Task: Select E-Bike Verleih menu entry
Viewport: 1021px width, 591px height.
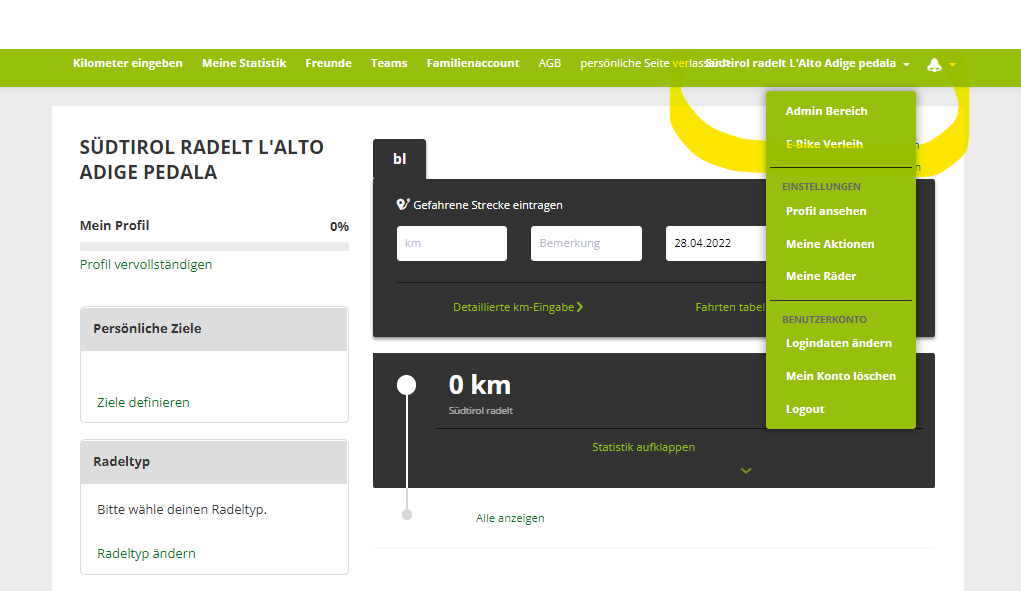Action: click(824, 144)
